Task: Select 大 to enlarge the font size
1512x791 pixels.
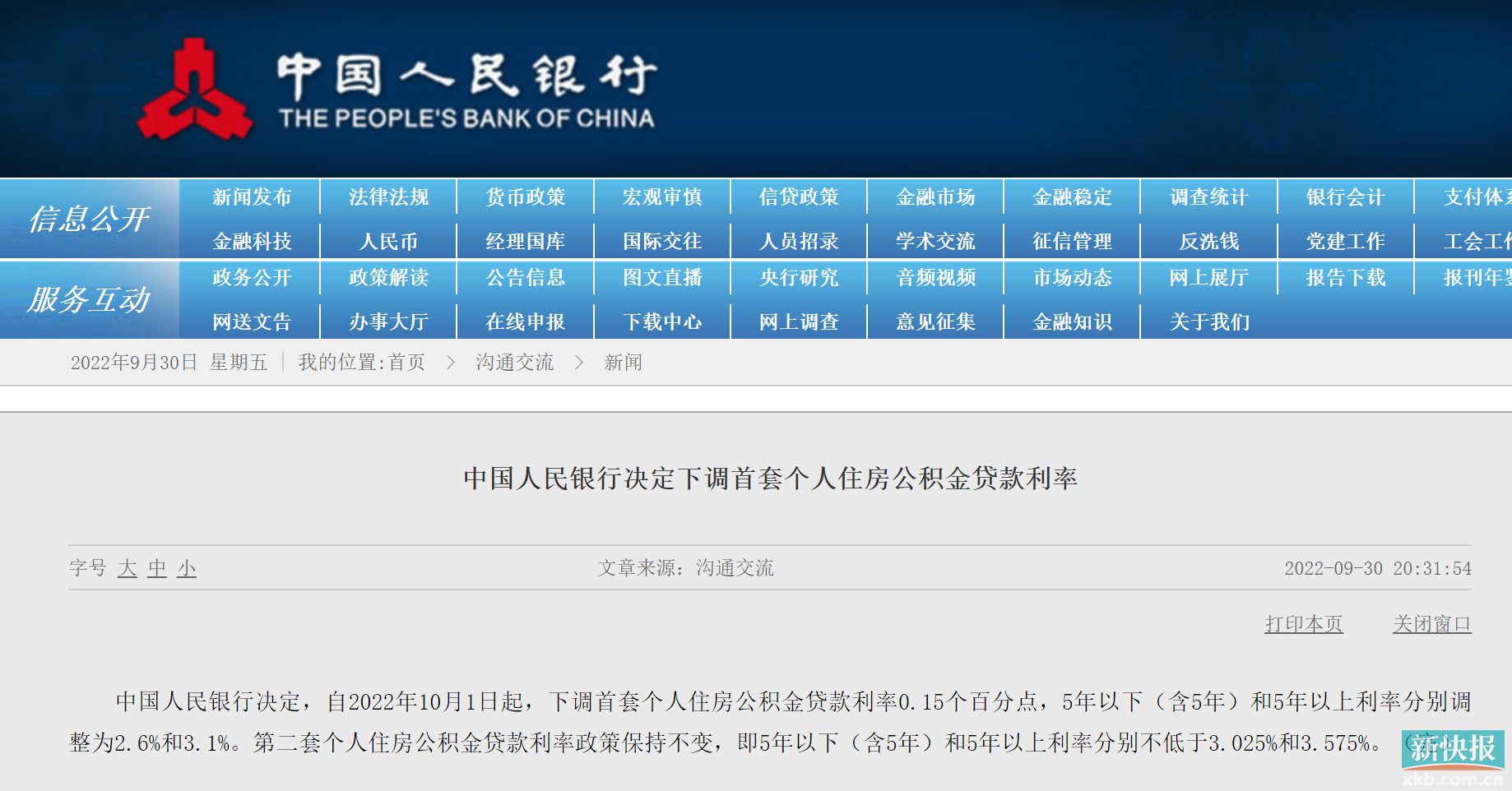Action: (x=126, y=568)
